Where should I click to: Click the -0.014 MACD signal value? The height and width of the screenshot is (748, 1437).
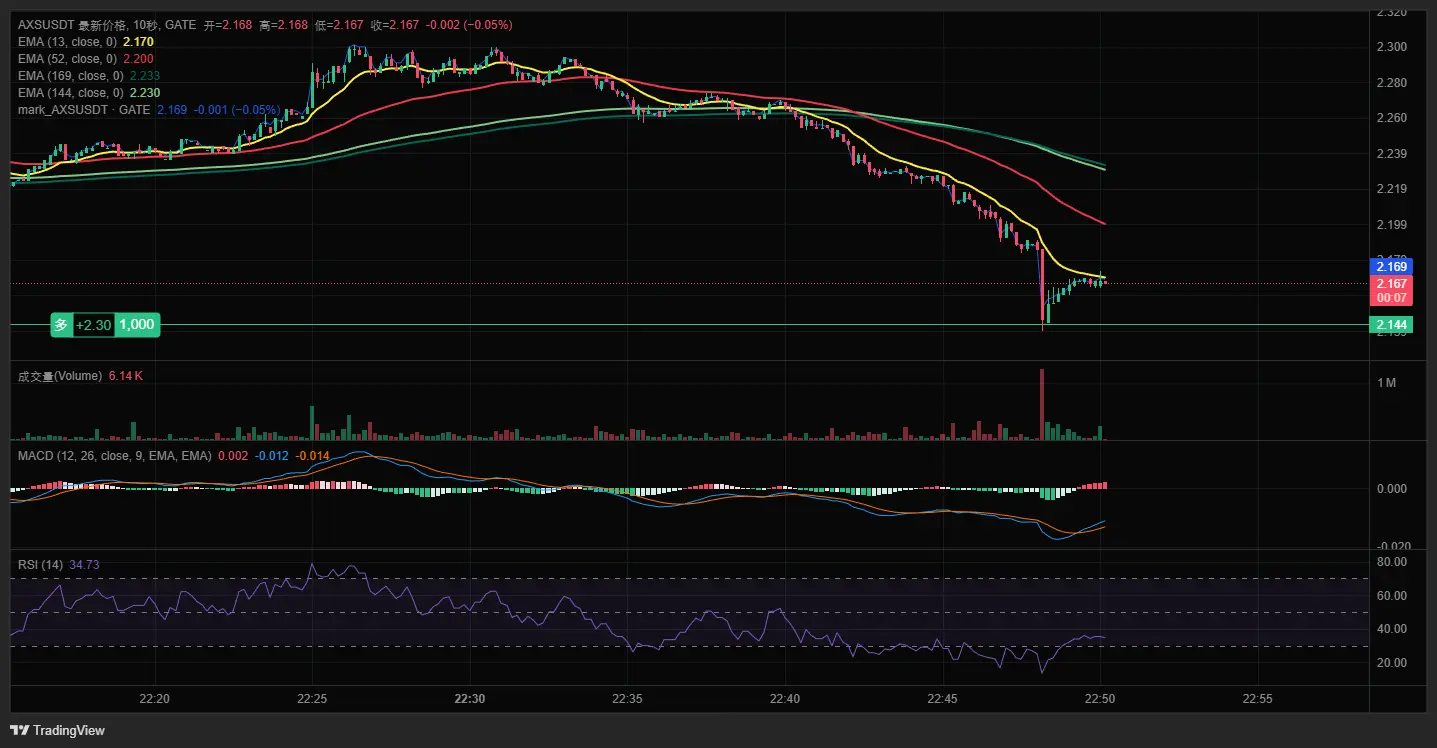(313, 456)
